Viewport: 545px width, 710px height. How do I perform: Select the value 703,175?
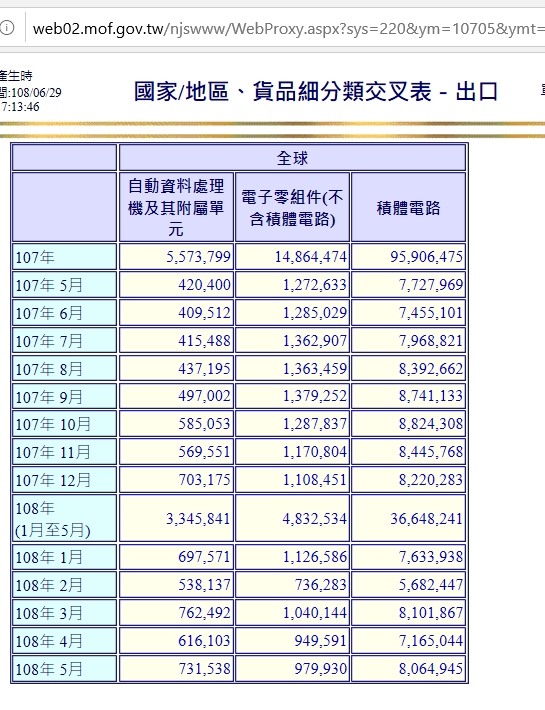[204, 480]
